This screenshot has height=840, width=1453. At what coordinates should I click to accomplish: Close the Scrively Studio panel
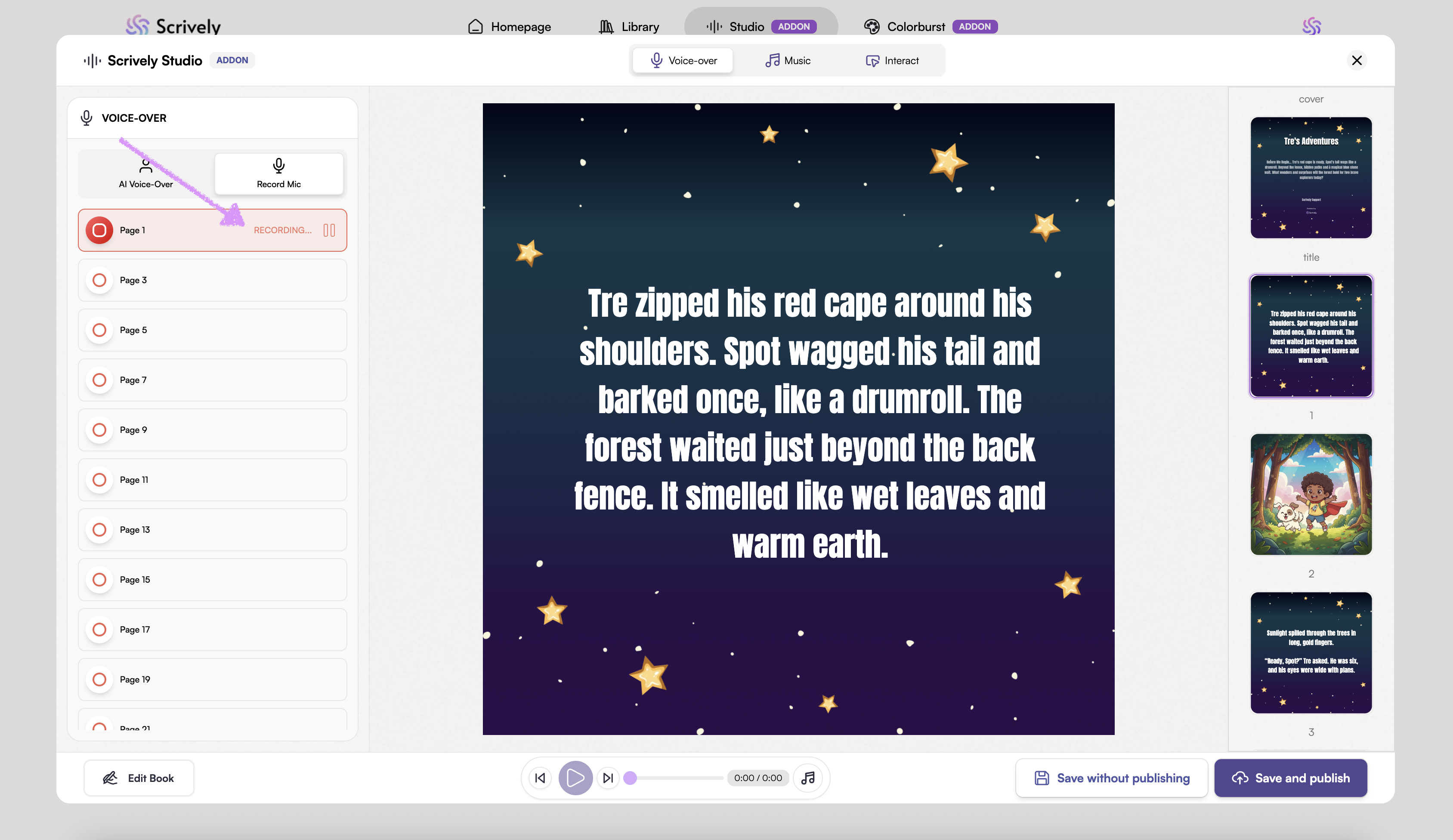(x=1356, y=60)
